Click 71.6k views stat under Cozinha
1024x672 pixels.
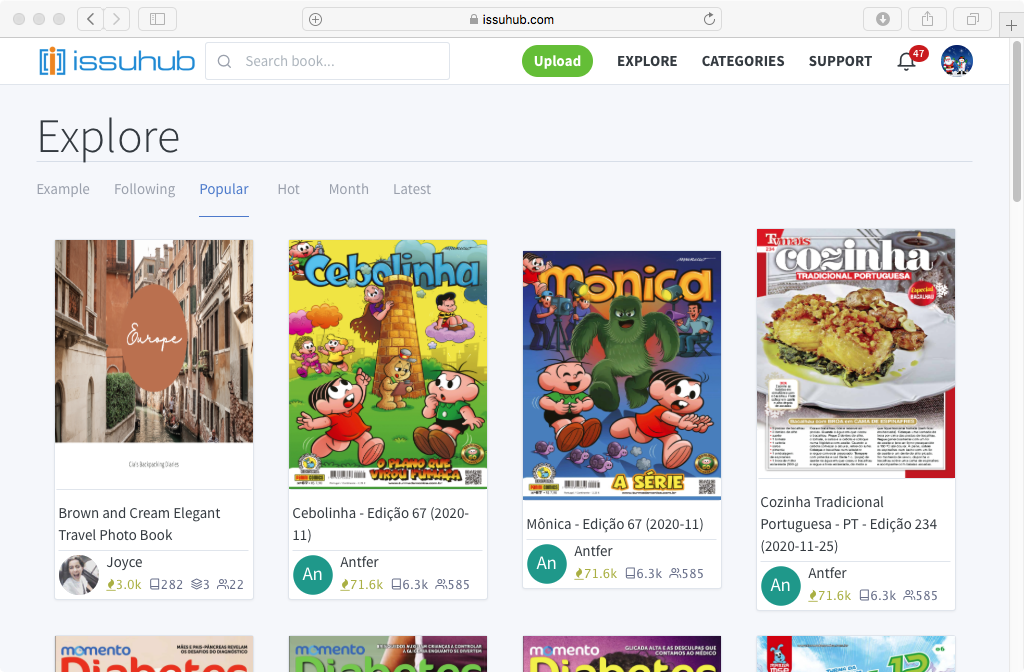pos(829,596)
